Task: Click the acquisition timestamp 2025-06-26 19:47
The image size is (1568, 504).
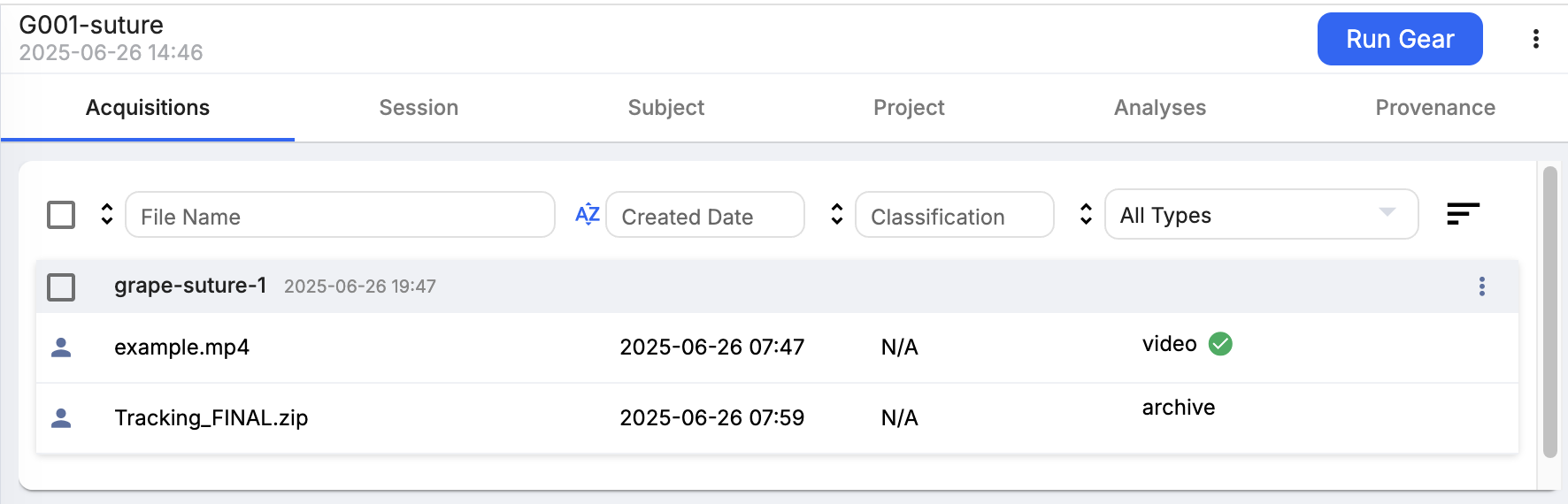Action: 359,286
